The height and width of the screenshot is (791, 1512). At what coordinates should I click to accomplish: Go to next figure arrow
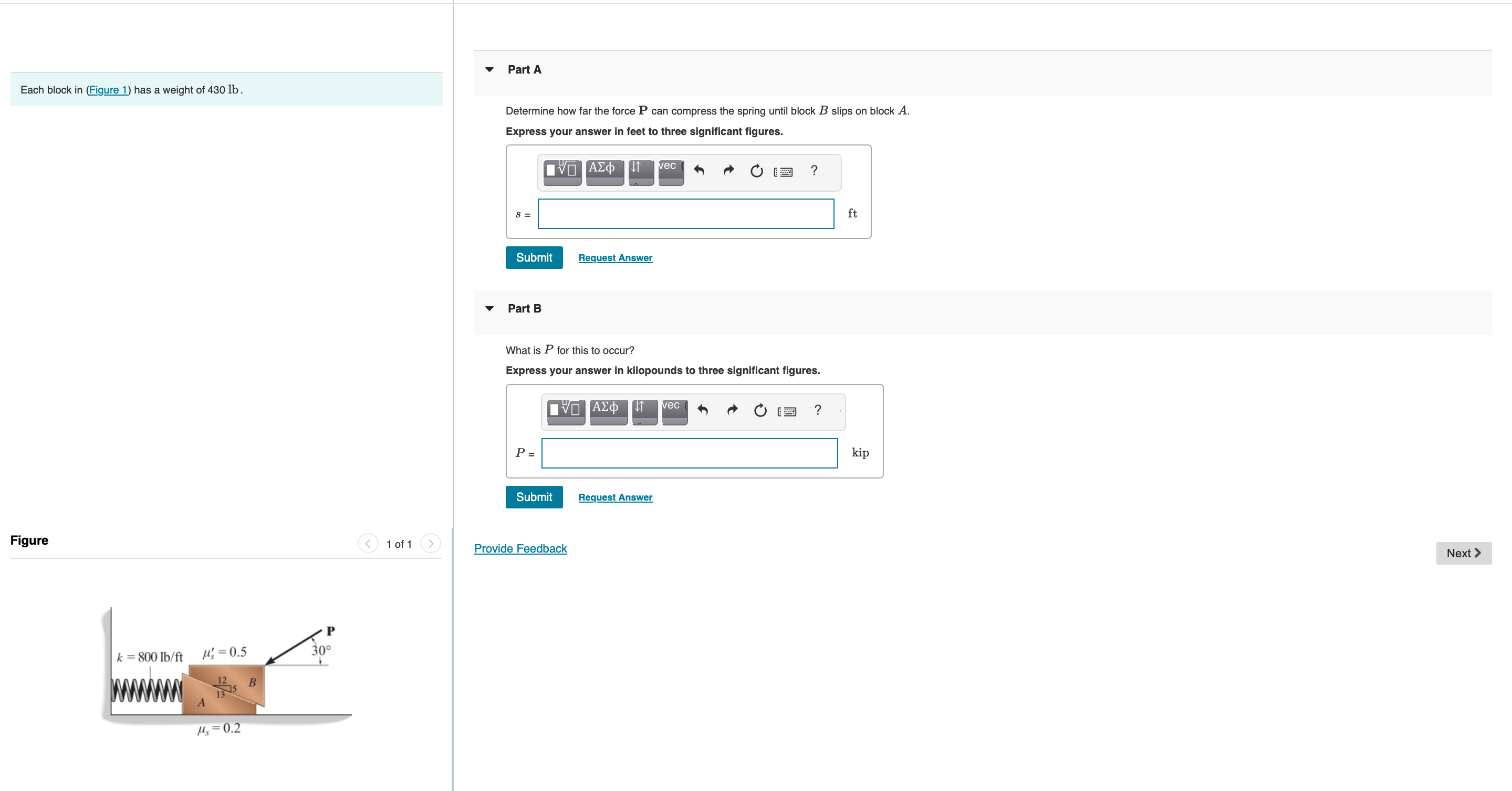430,544
